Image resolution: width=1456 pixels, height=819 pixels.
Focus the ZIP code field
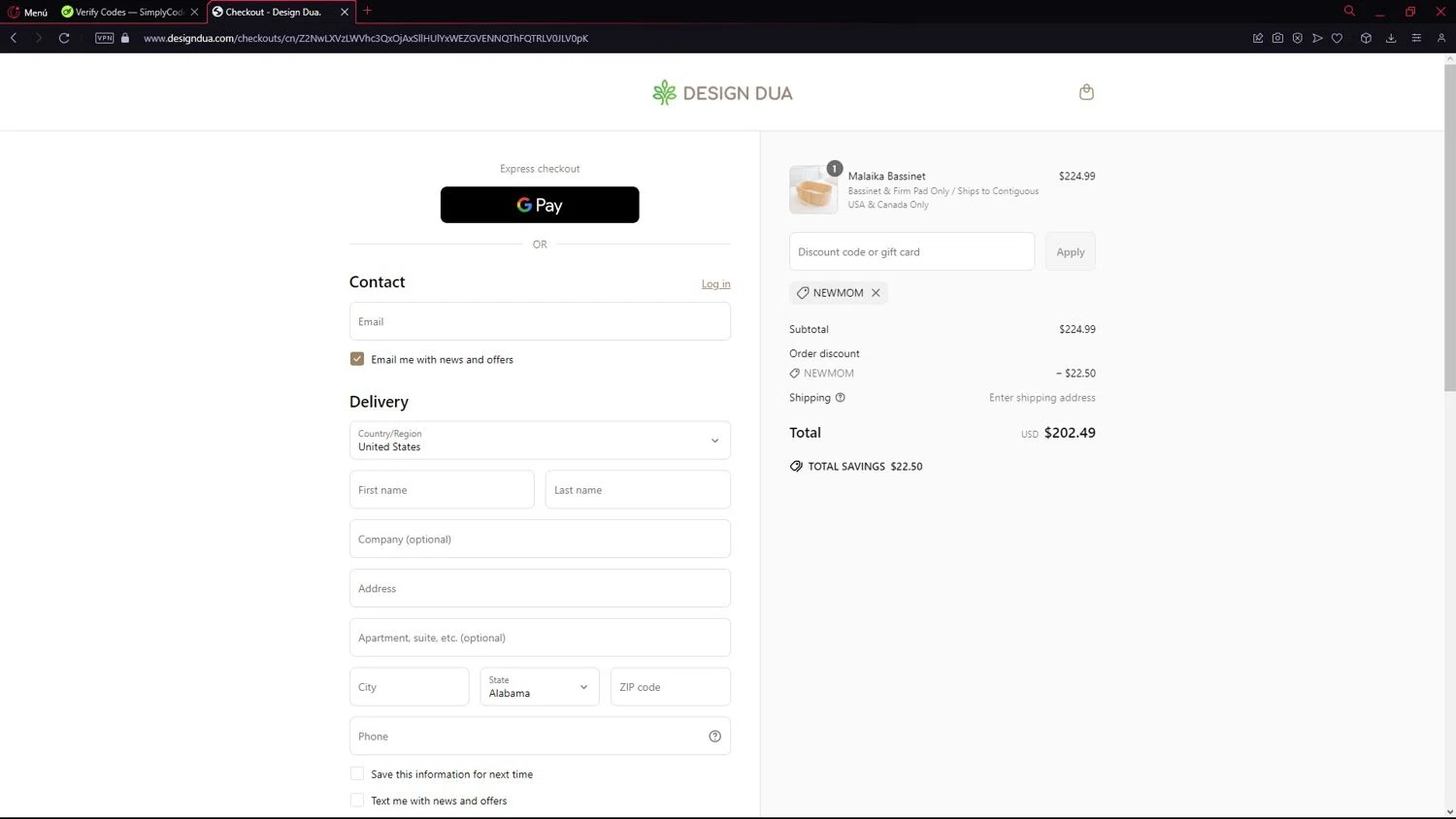[671, 687]
